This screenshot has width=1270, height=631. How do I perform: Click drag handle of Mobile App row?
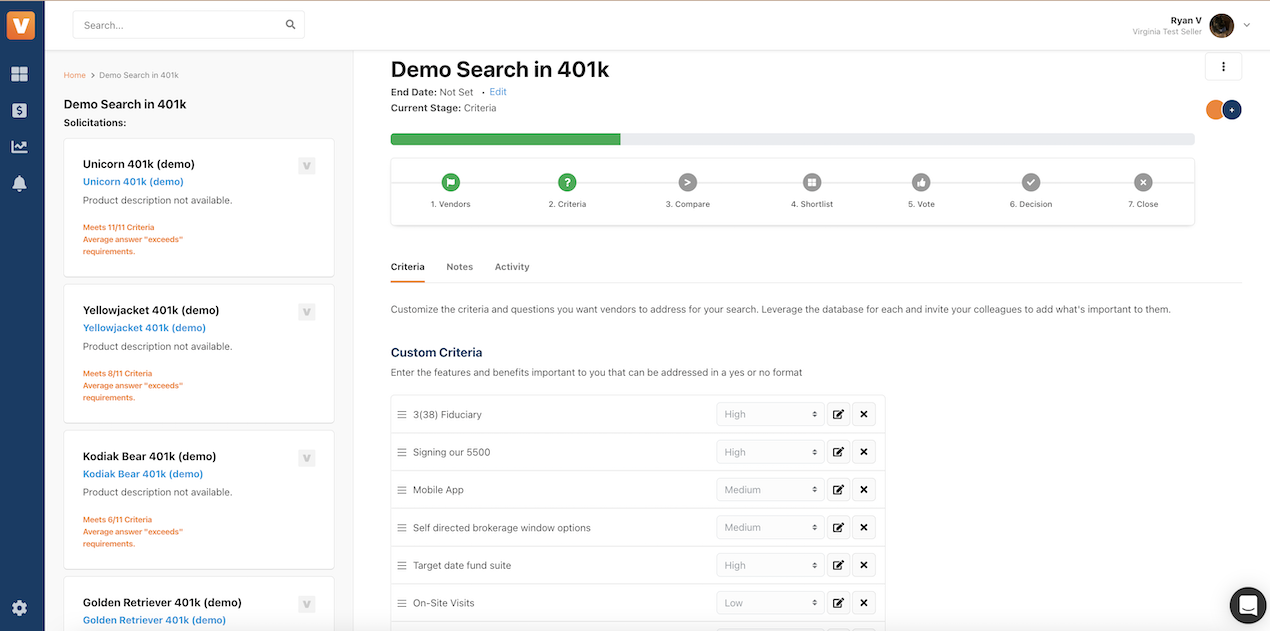click(x=402, y=490)
